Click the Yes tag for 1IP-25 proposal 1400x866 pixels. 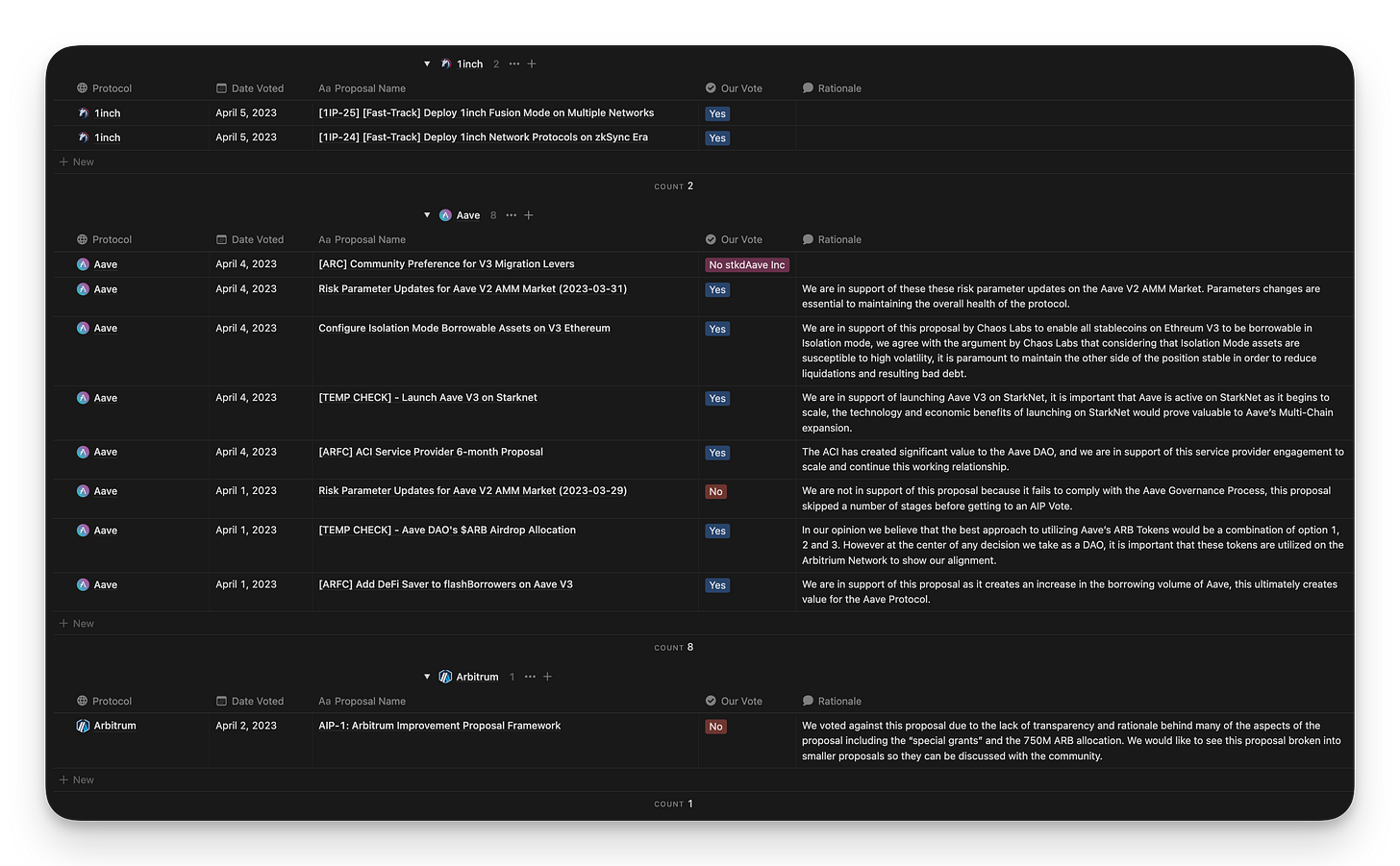pos(717,113)
